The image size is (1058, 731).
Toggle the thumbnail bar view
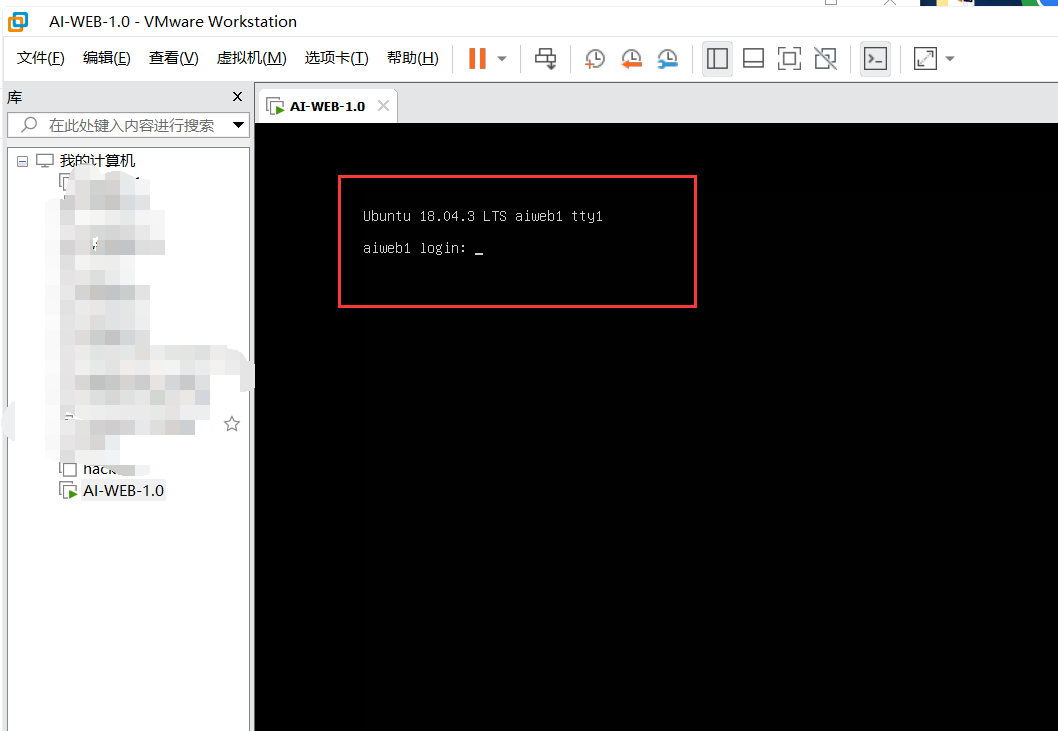[x=753, y=58]
